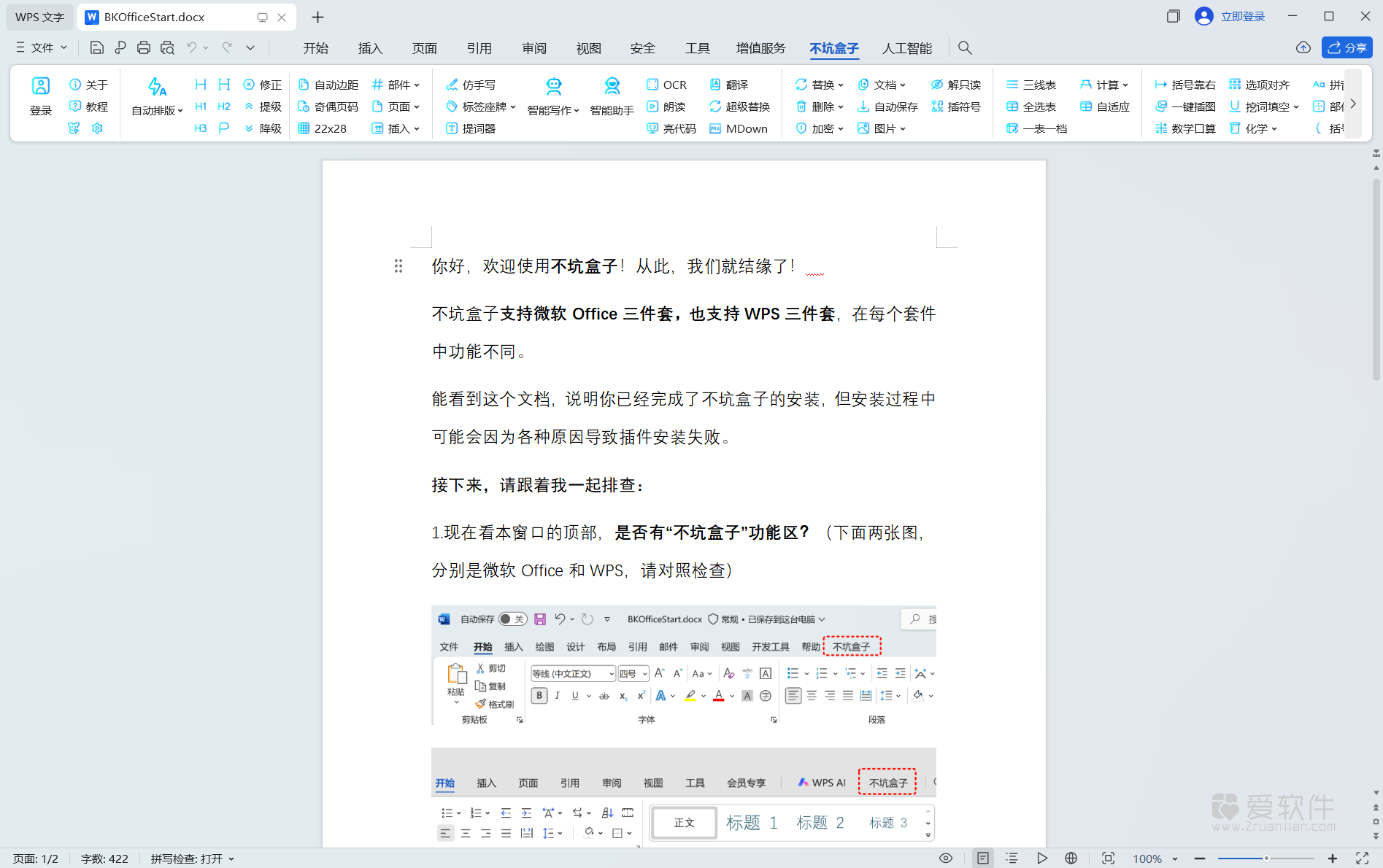Open the 开始 tab
Screen dimensions: 1383x868
tap(315, 48)
